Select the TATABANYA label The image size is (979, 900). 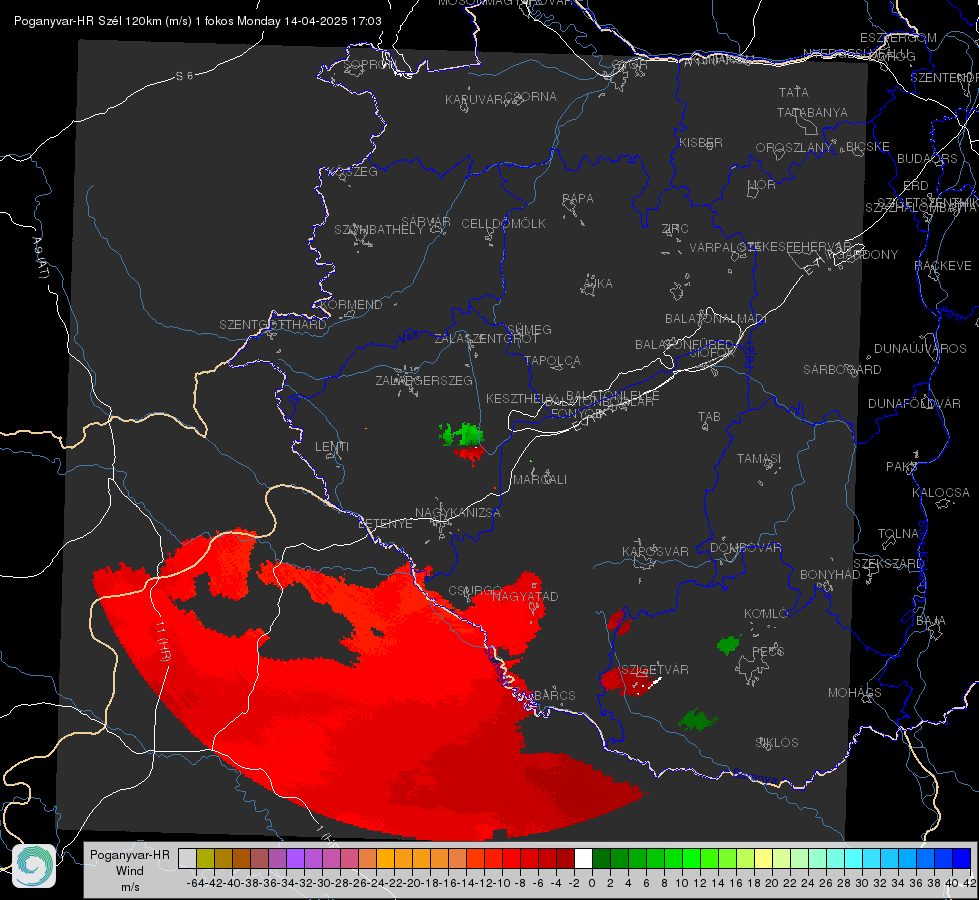pyautogui.click(x=812, y=112)
